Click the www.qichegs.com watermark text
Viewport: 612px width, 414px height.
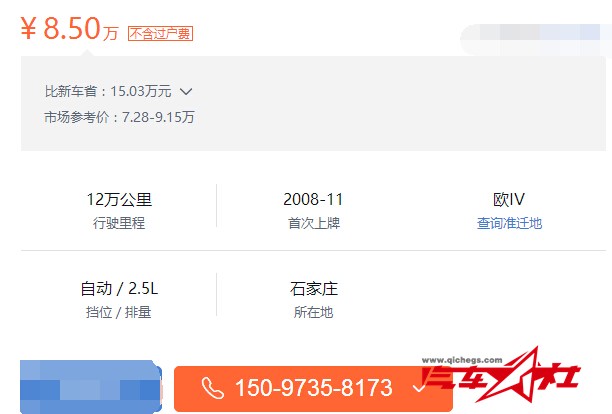click(462, 360)
